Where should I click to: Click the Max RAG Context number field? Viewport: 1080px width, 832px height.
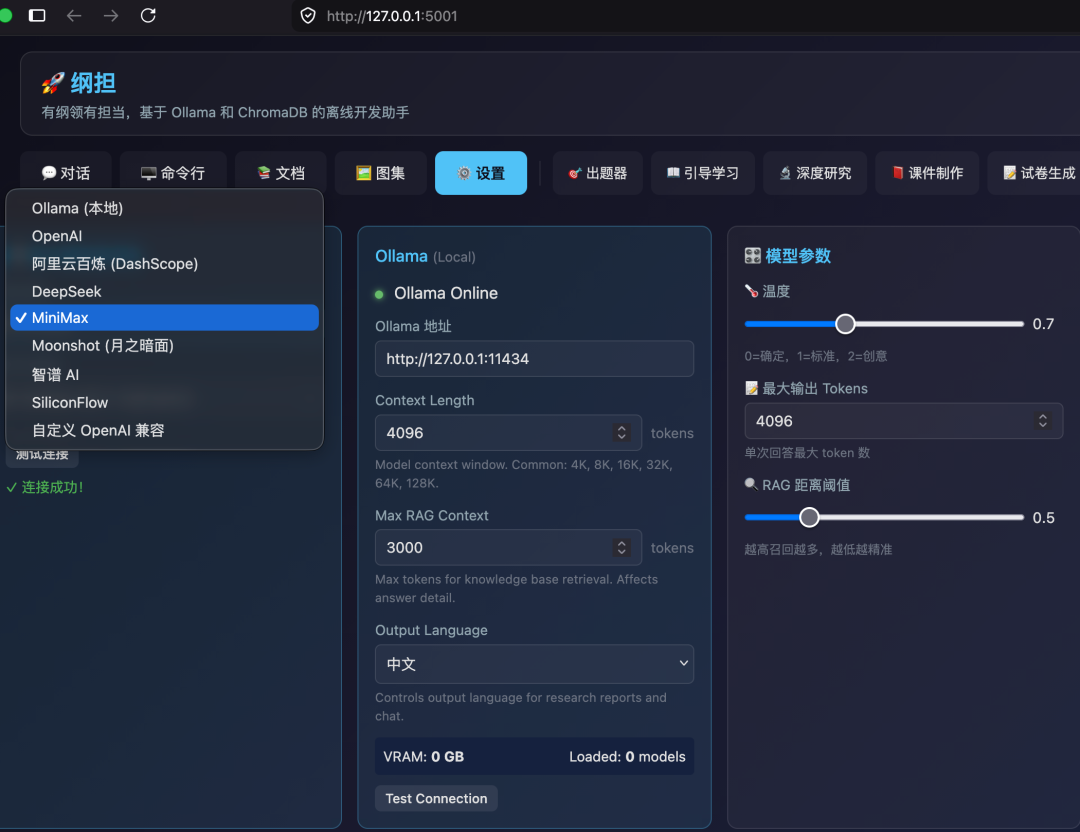508,548
